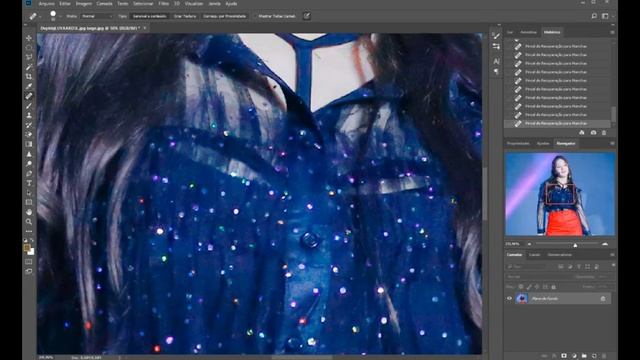The image size is (640, 360).
Task: Select the Pen tool
Action: [x=29, y=173]
